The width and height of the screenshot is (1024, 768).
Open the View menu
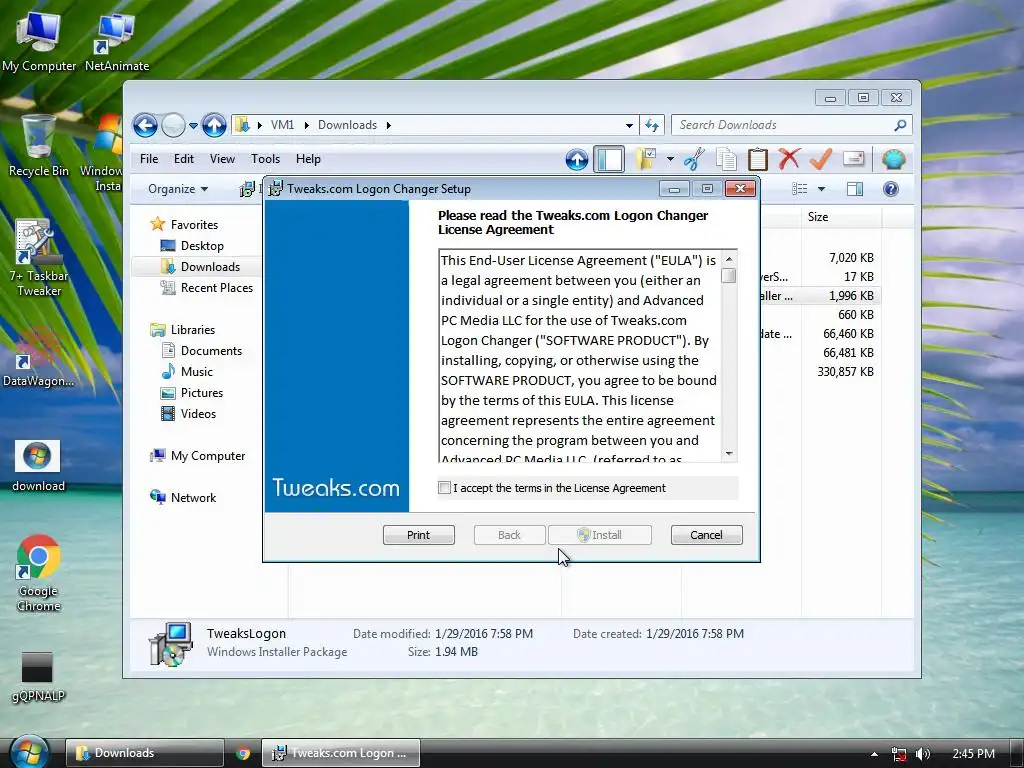[222, 159]
